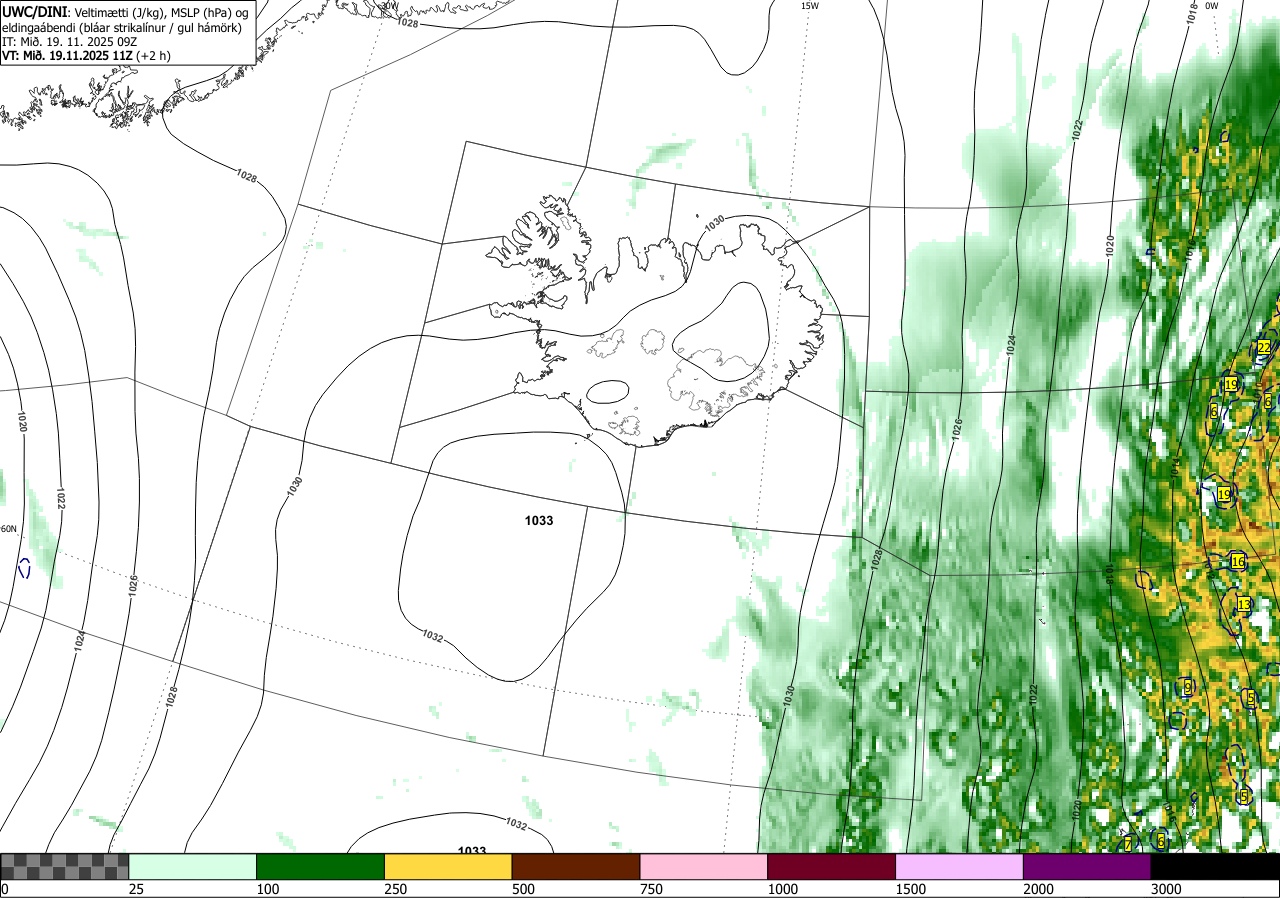Select the dark green 100–250 legend swatch

pos(321,866)
